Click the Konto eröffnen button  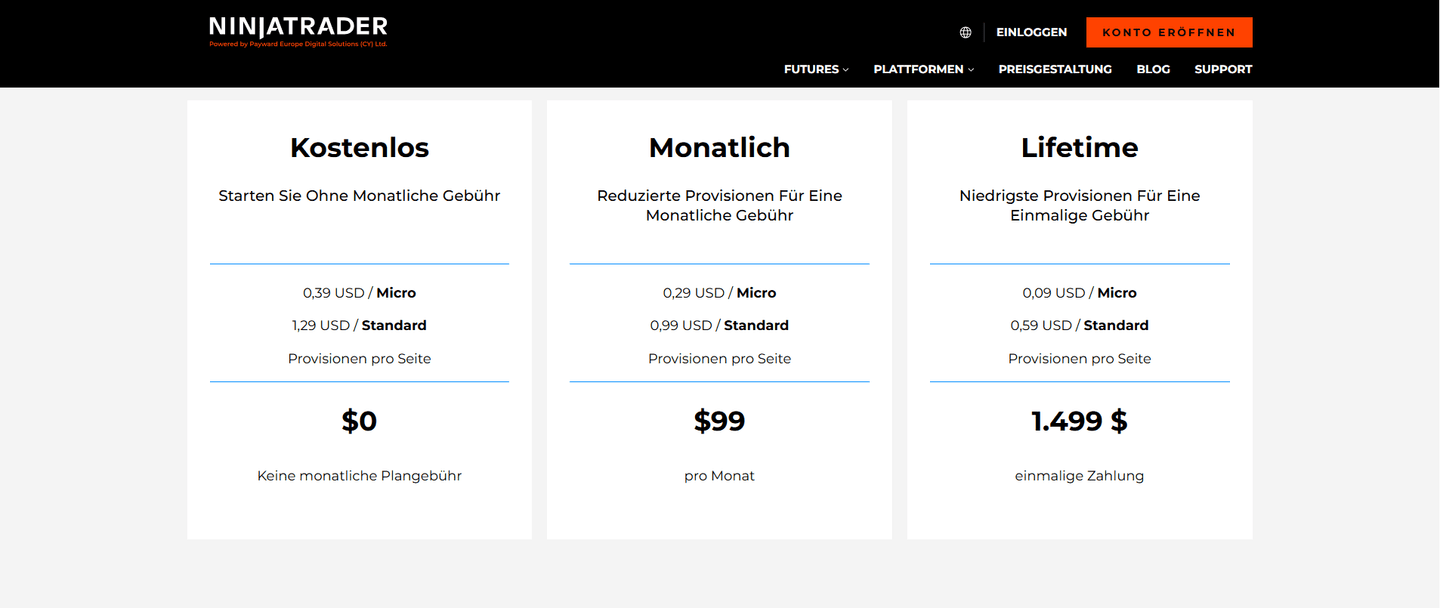(1169, 32)
